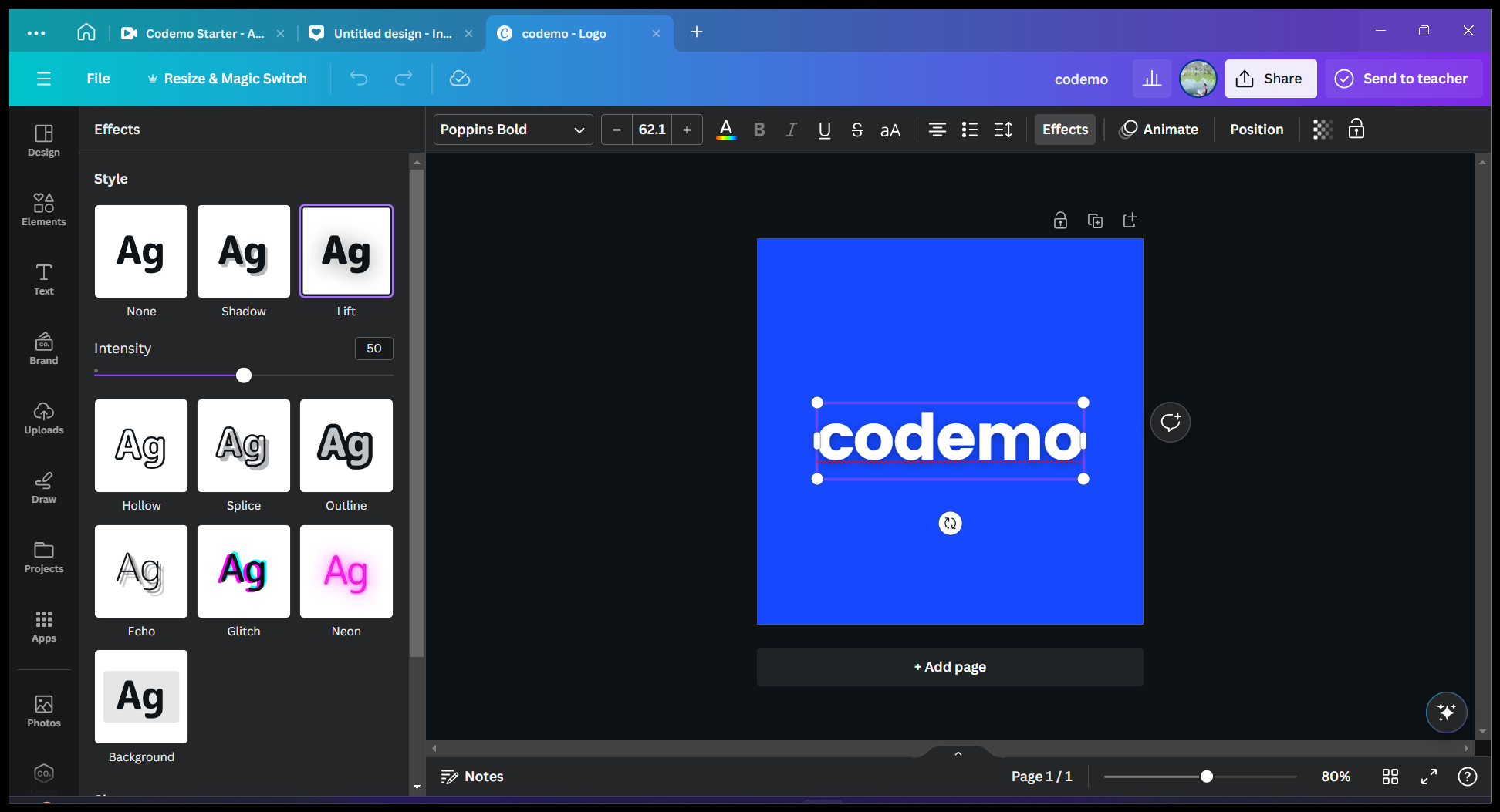Open the Elements panel
Viewport: 1500px width, 812px height.
tap(44, 210)
